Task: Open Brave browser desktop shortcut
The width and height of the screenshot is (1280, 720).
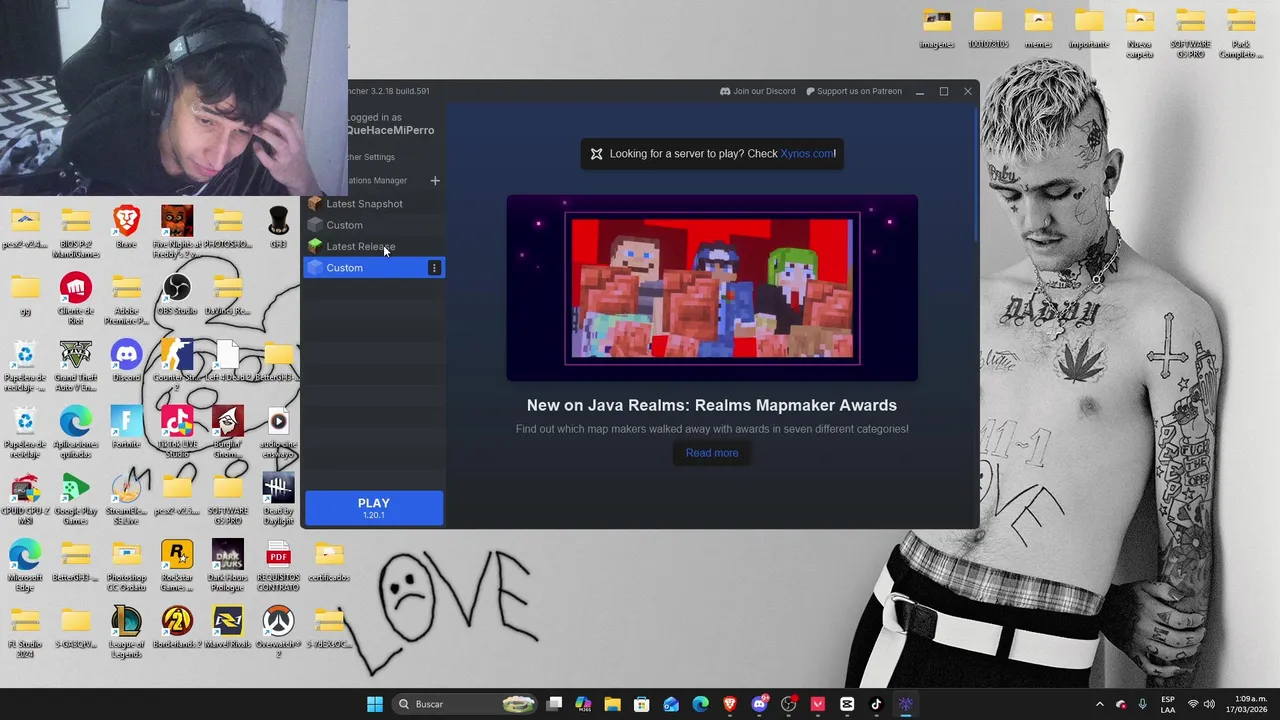Action: pos(126,227)
